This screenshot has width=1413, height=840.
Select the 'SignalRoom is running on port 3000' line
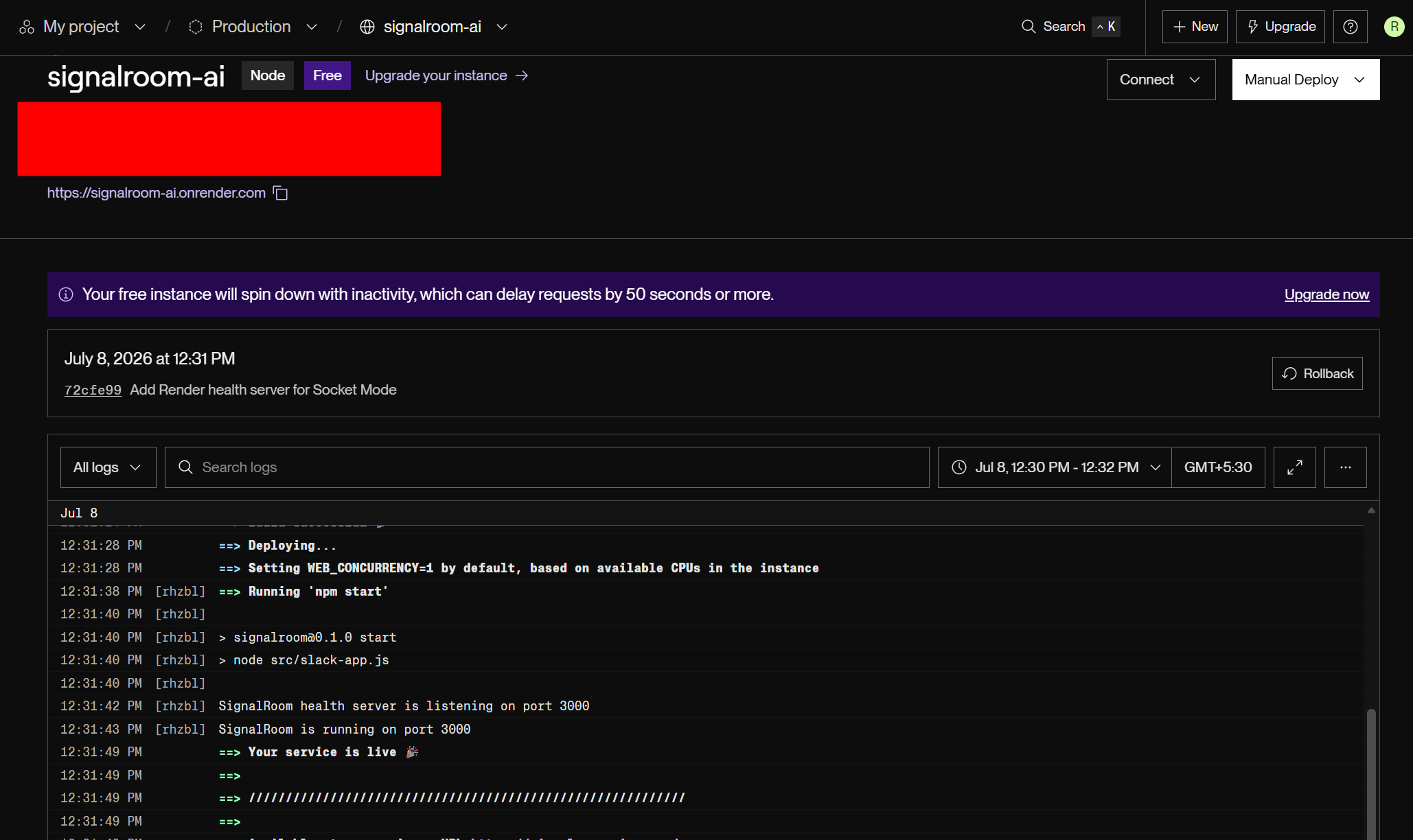point(705,730)
